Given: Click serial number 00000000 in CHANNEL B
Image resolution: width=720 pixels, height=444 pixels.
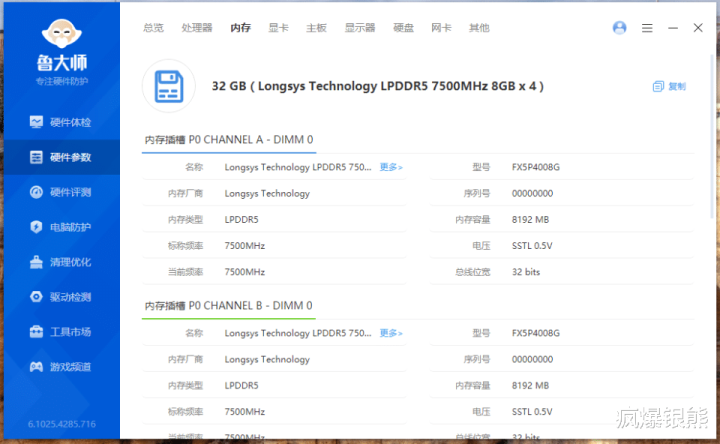Looking at the screenshot, I should (532, 359).
